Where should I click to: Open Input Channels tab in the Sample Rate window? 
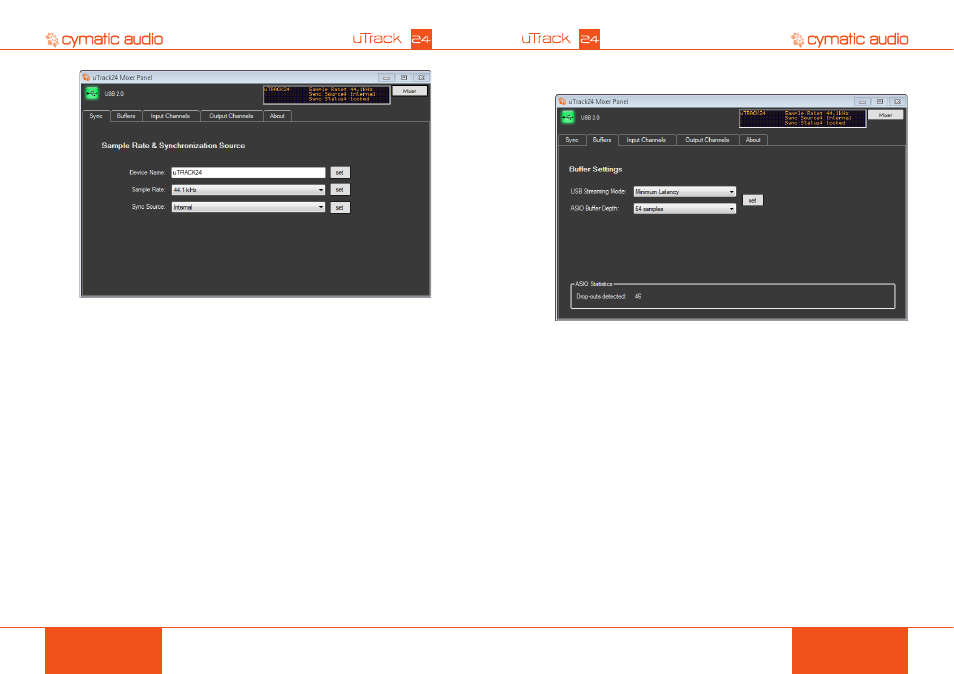pyautogui.click(x=170, y=116)
